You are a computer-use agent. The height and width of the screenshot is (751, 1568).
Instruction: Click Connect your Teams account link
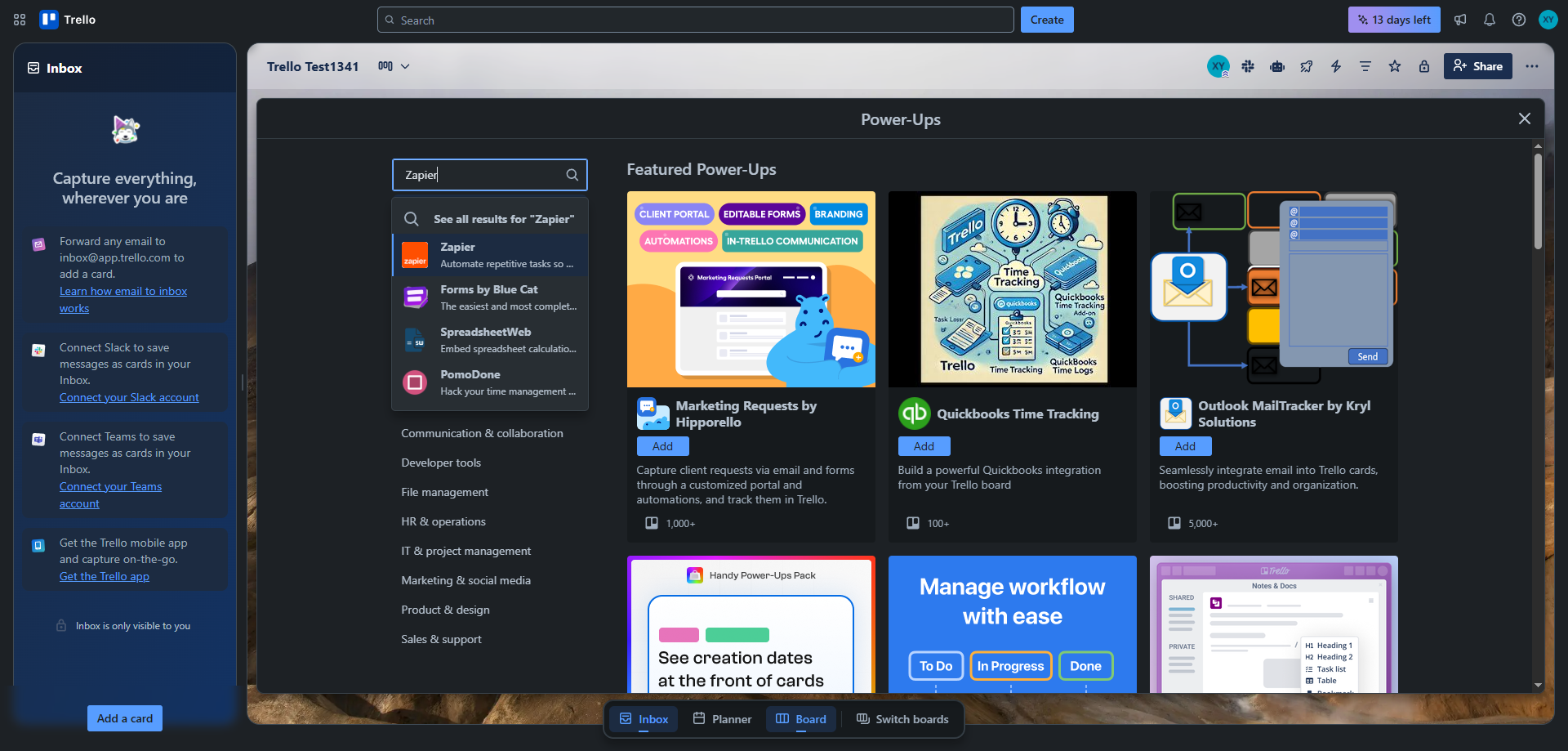point(110,494)
